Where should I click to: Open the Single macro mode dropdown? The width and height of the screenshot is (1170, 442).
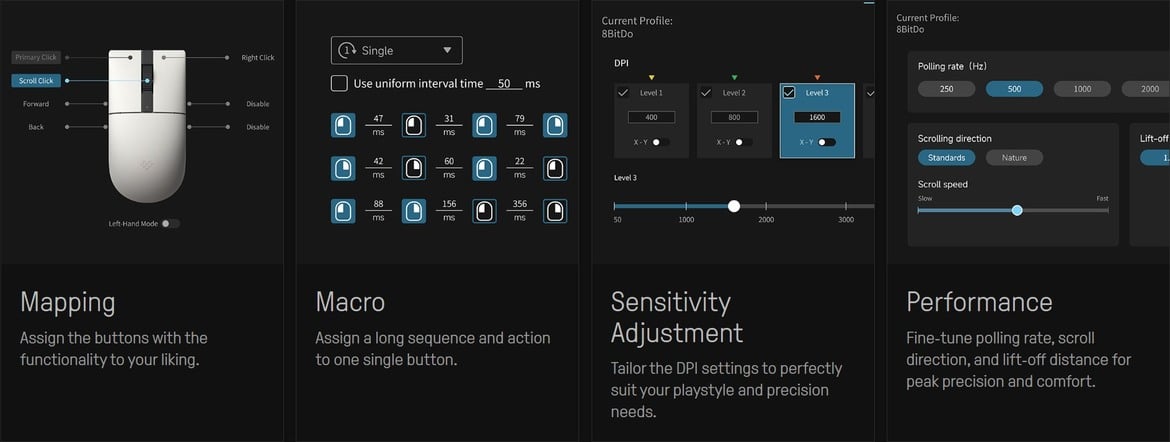(x=397, y=50)
